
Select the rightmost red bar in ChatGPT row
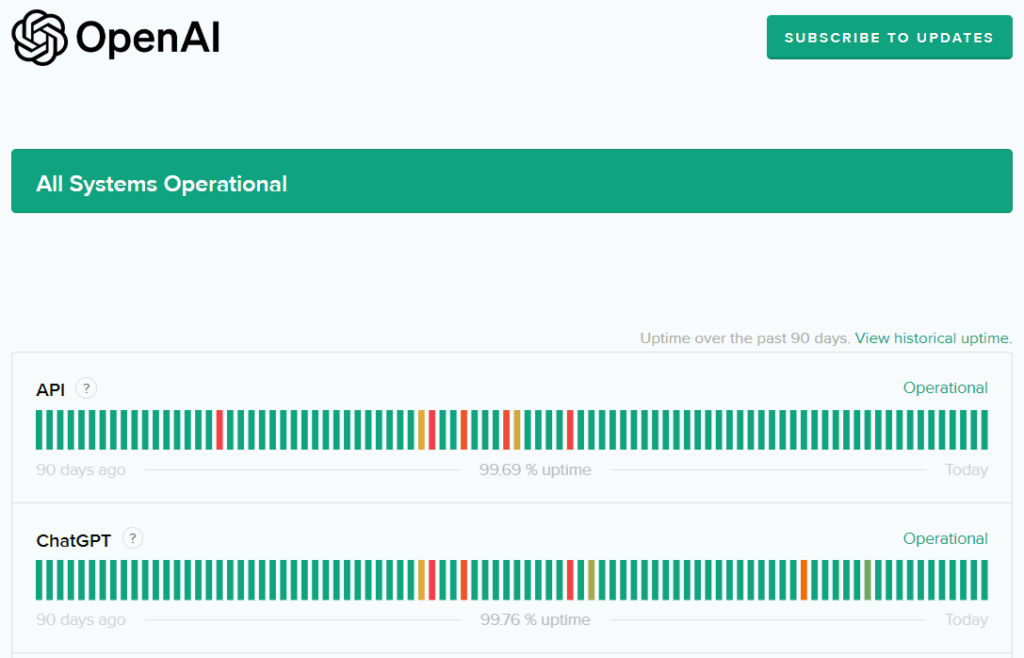(x=570, y=580)
